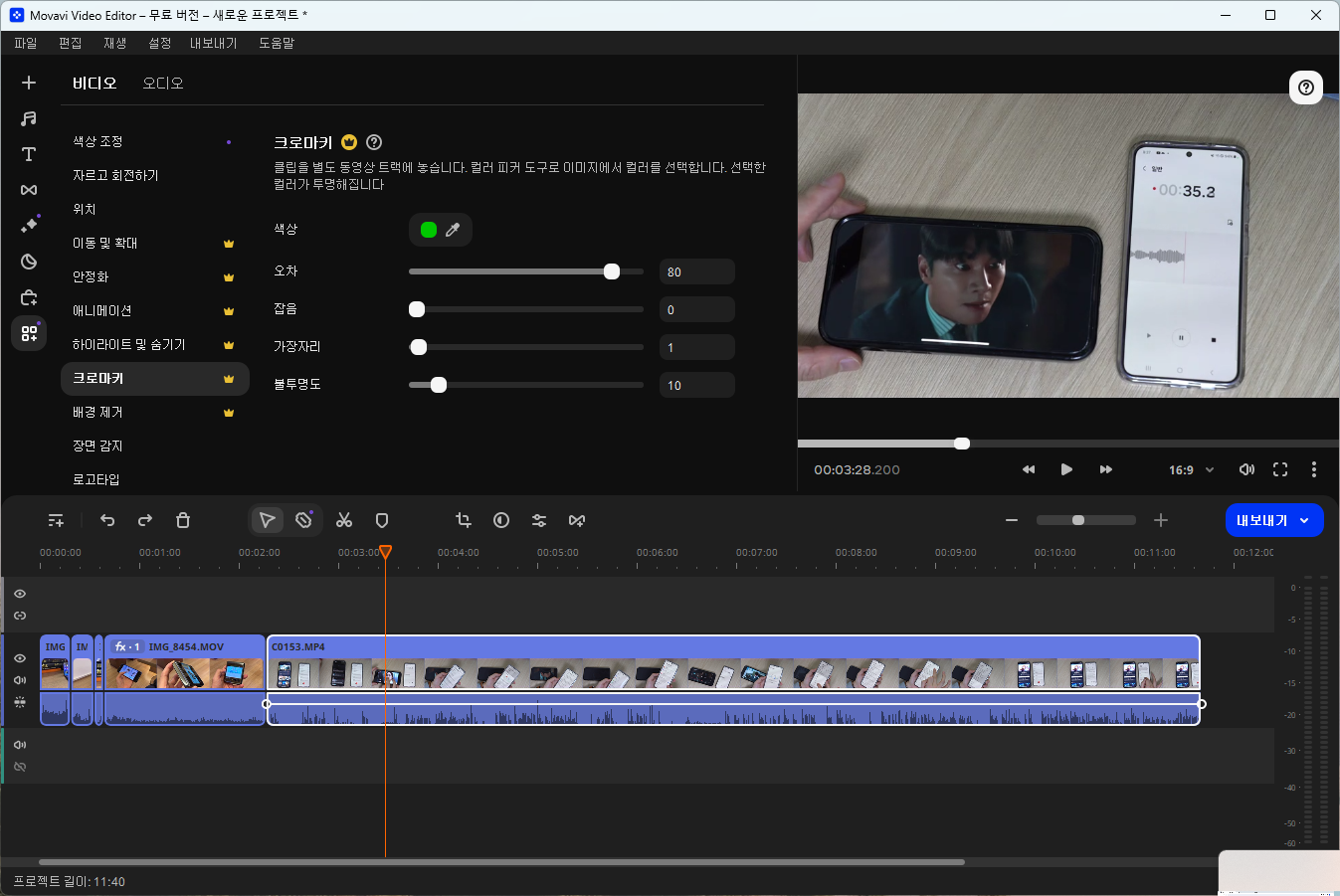Image resolution: width=1340 pixels, height=896 pixels.
Task: Mute preview volume speaker icon
Action: [x=1246, y=469]
